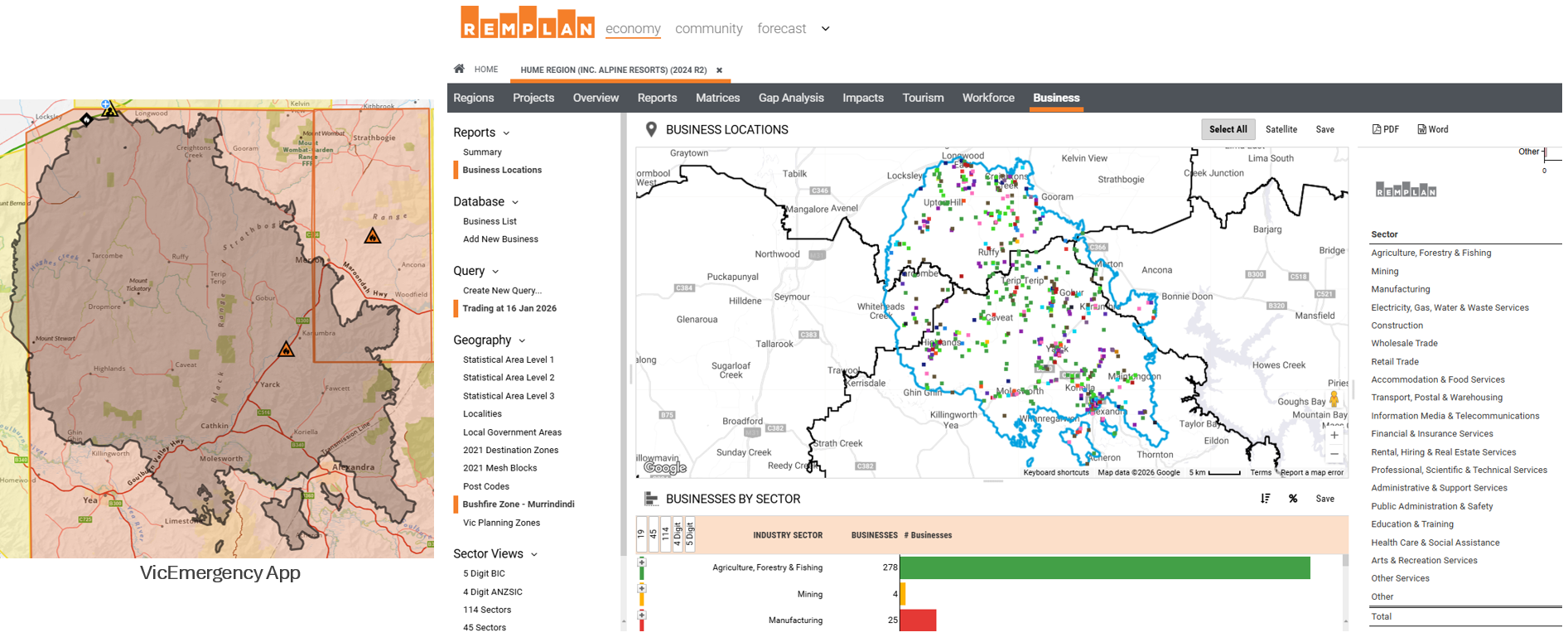Open the Gap Analysis tab
This screenshot has height=642, width=1568.
(x=790, y=98)
